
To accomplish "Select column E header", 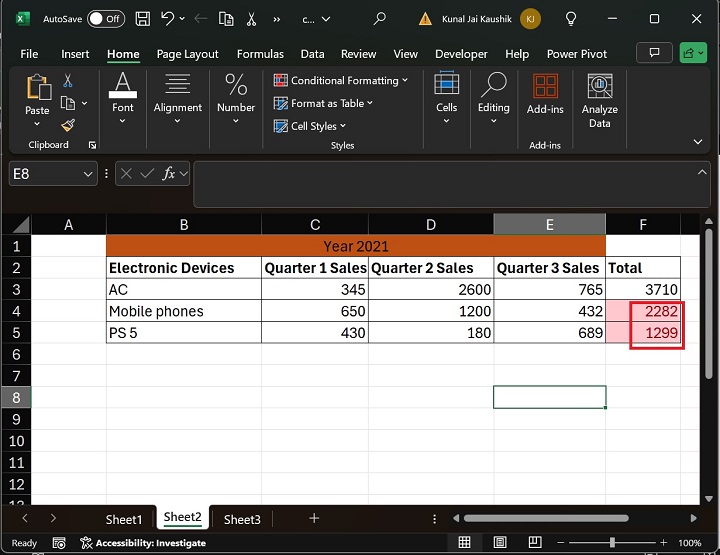I will point(550,224).
